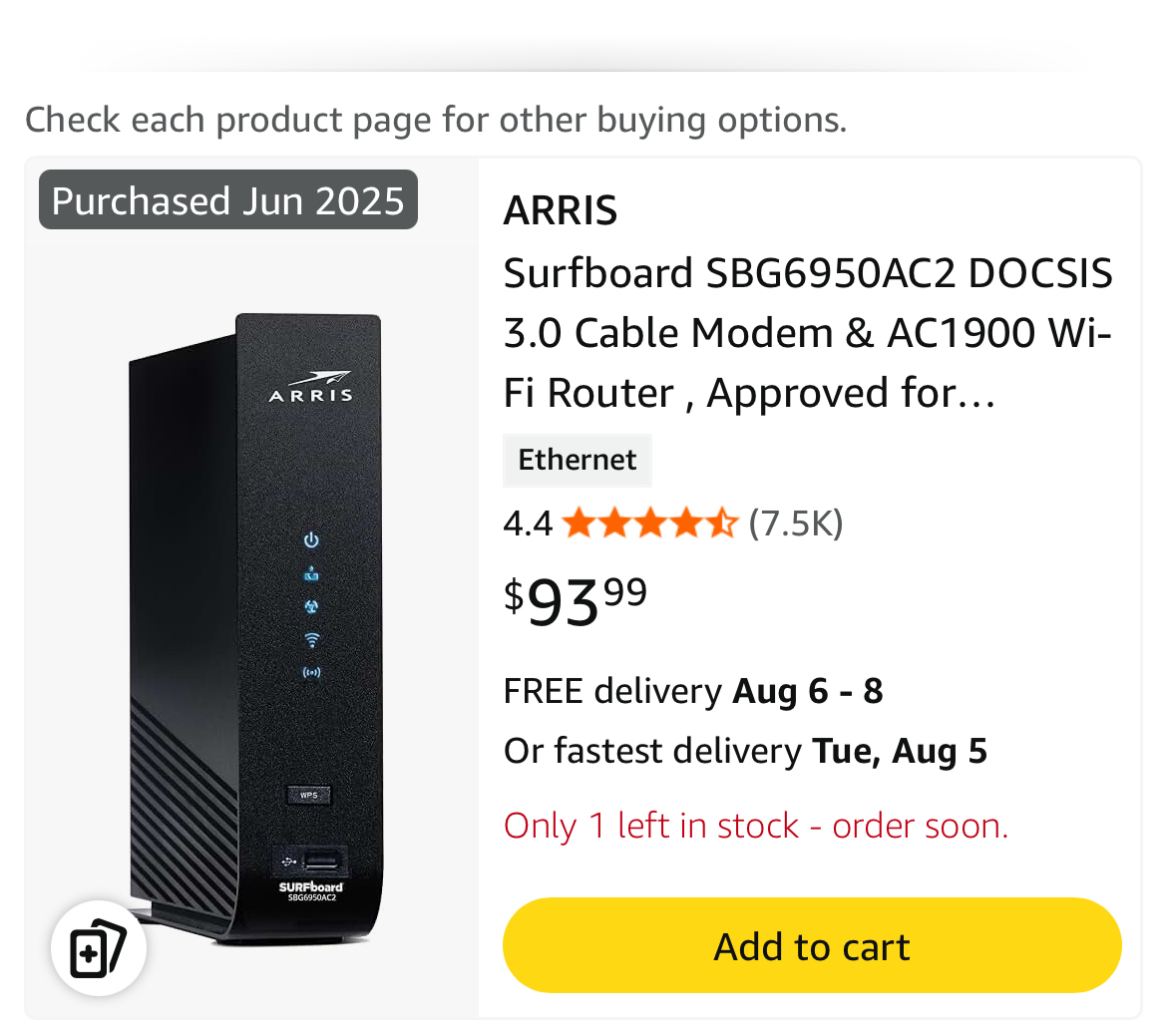
Task: Click the Add to cart button
Action: (x=811, y=945)
